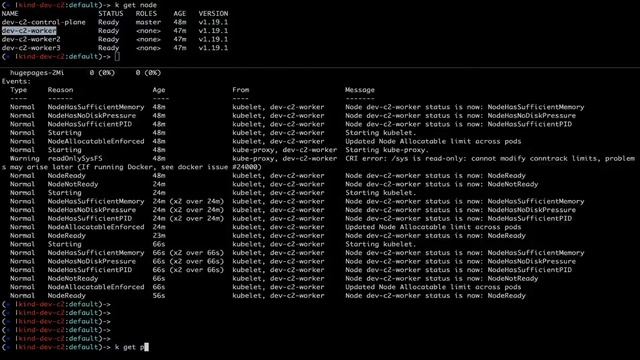
Task: Place cursor at the top pane's empty prompt
Action: [117, 56]
